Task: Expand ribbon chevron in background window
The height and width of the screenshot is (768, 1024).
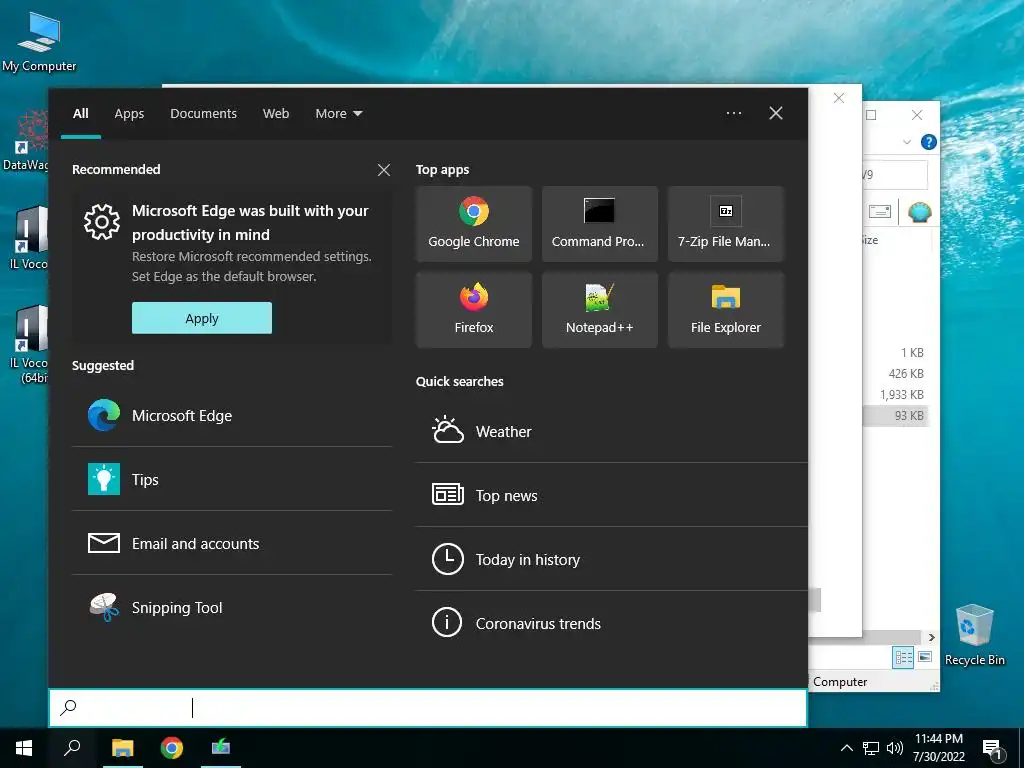Action: pyautogui.click(x=906, y=142)
